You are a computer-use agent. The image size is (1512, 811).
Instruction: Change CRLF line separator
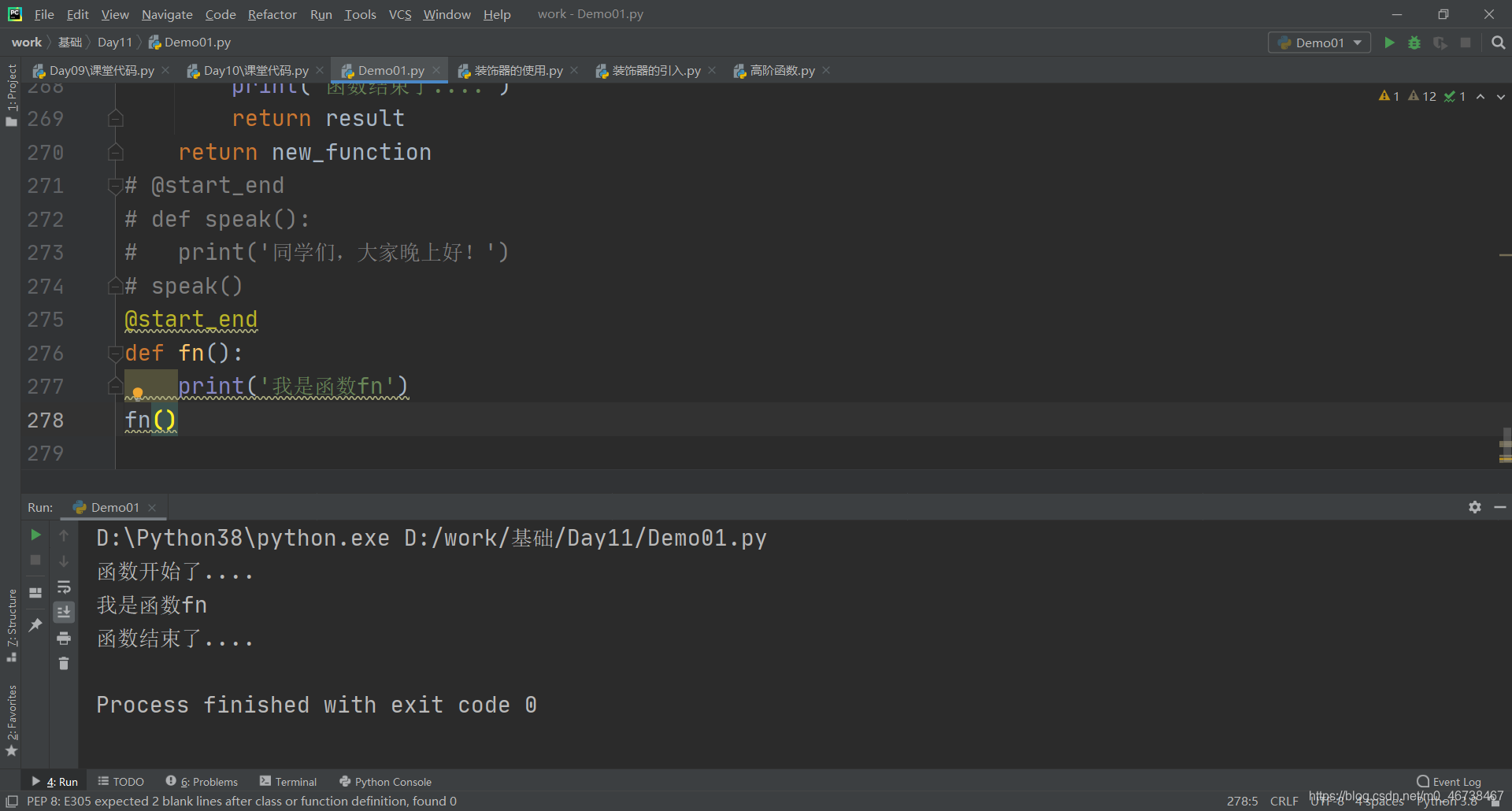1284,801
